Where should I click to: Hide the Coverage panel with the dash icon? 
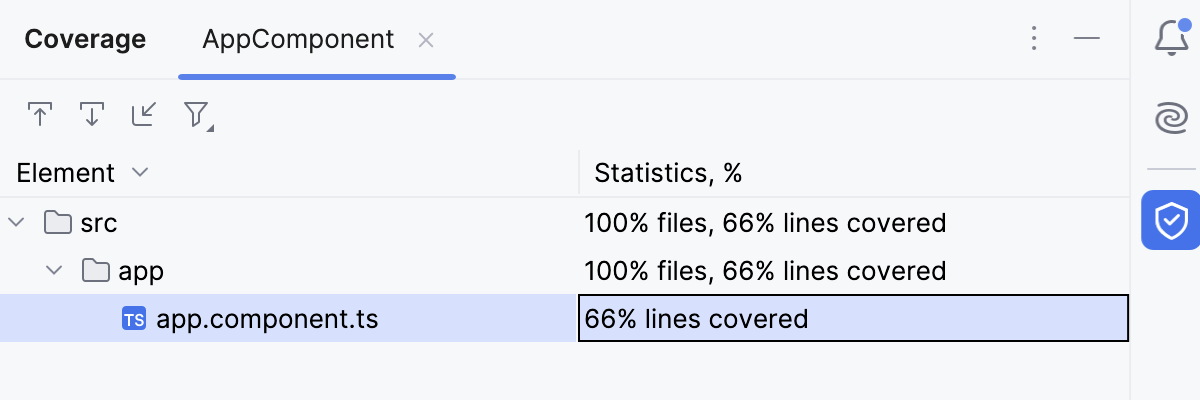[1087, 39]
